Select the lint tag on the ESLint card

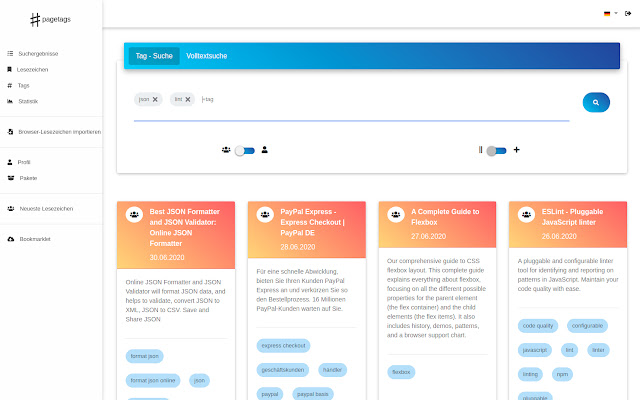tap(569, 350)
